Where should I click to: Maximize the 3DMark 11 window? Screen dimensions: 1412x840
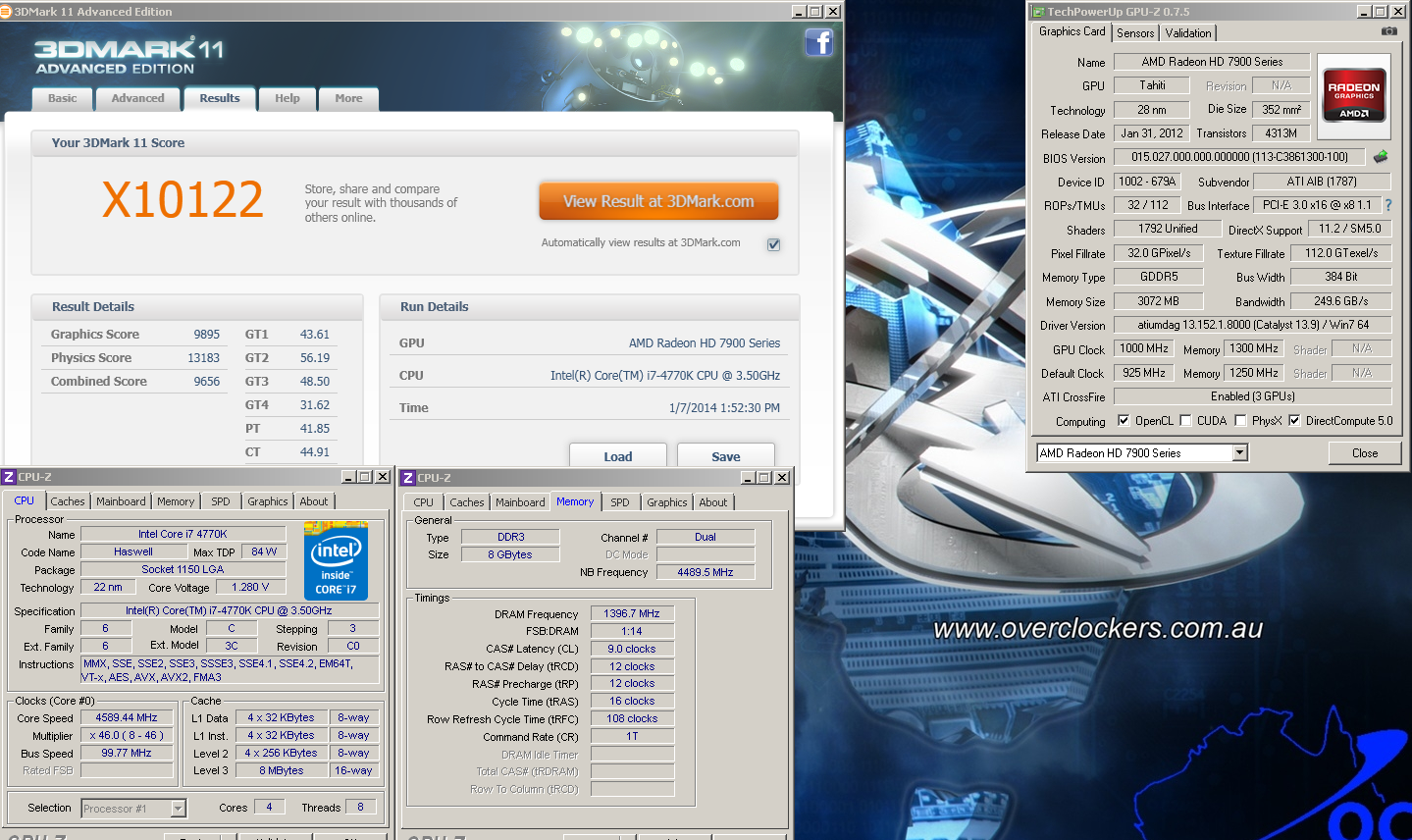pyautogui.click(x=814, y=12)
